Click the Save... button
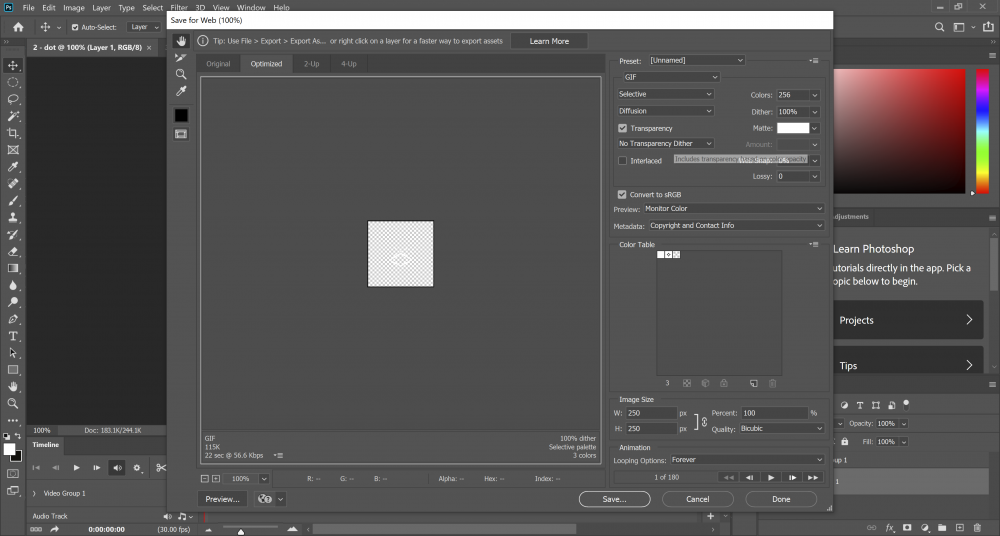The width and height of the screenshot is (1000, 536). tap(614, 499)
